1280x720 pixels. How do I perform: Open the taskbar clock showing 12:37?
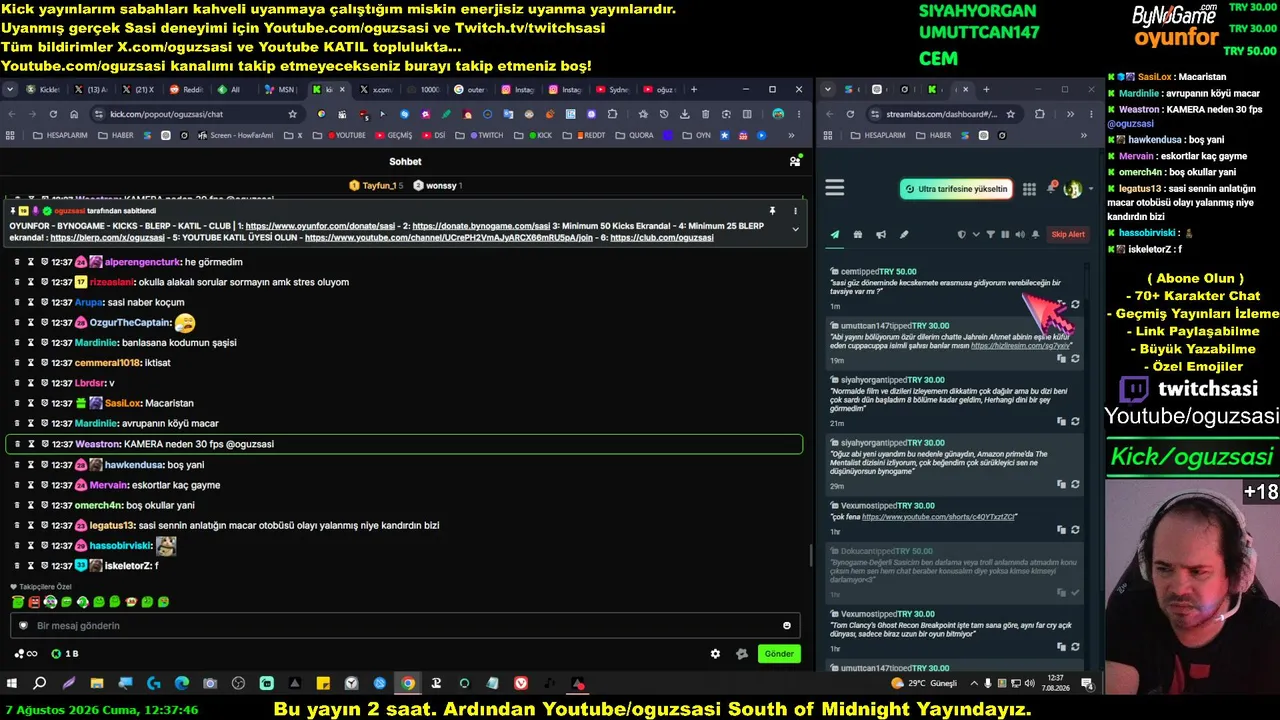(1055, 684)
